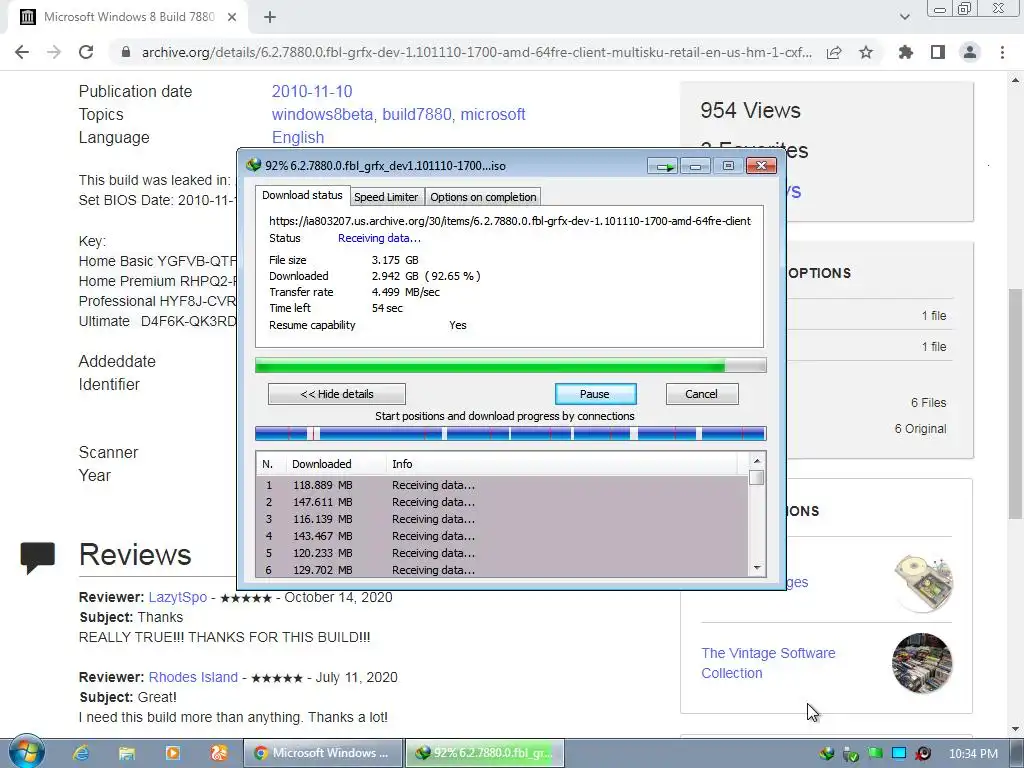Switch to the Download status tab
This screenshot has width=1024, height=768.
pyautogui.click(x=302, y=195)
